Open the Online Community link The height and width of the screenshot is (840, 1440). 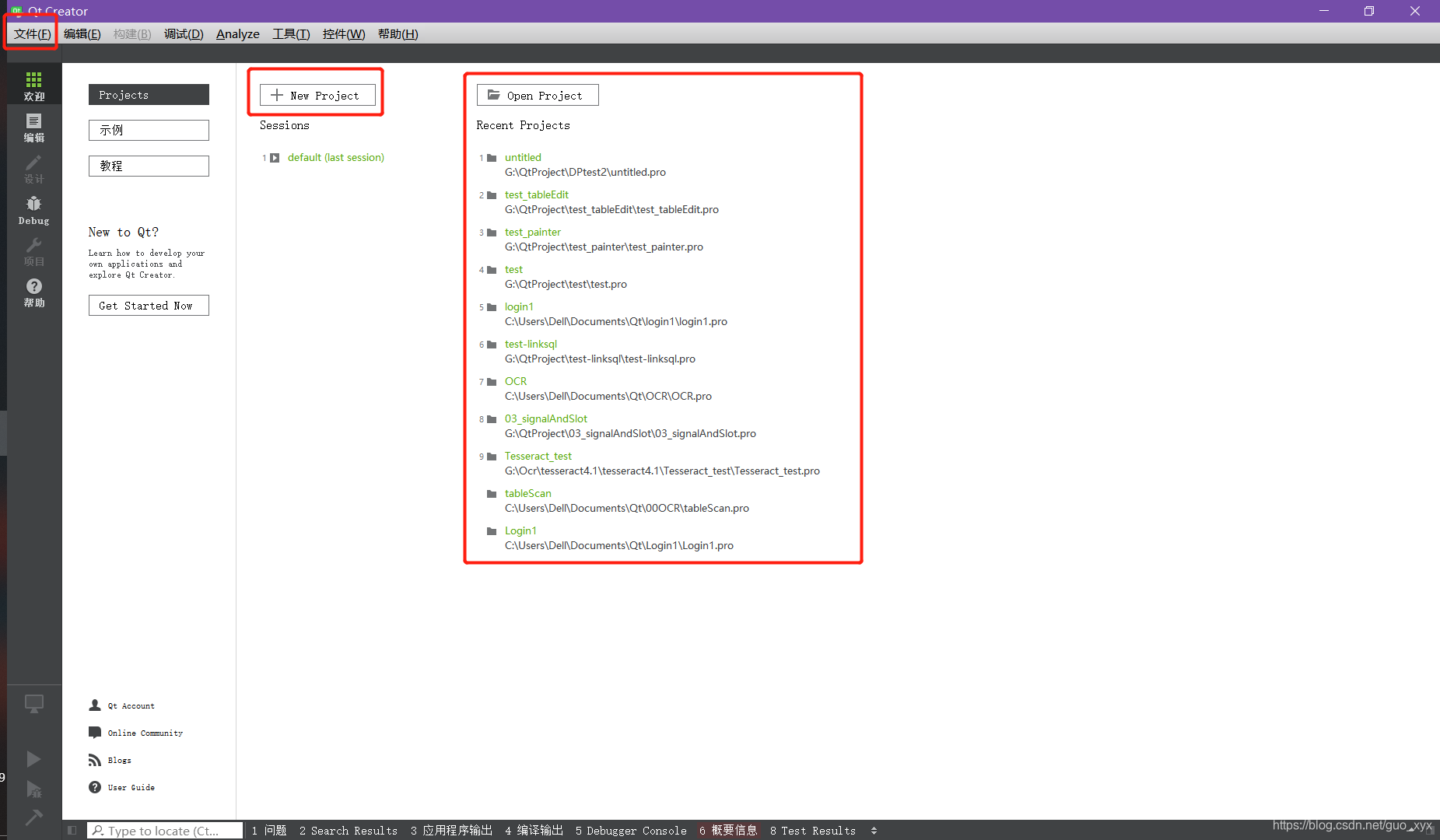click(145, 733)
